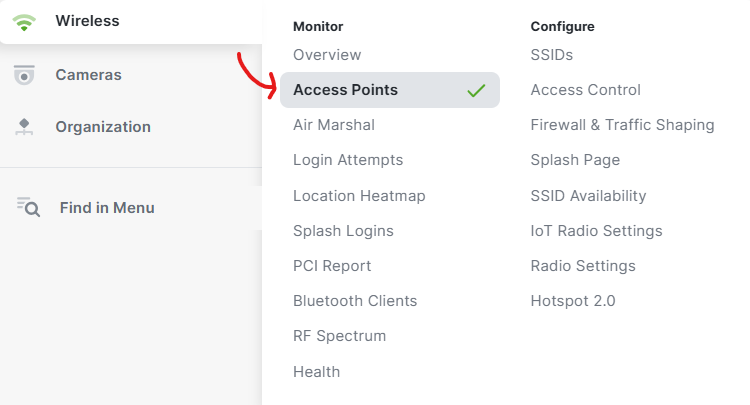Open IoT Radio Settings

(596, 230)
